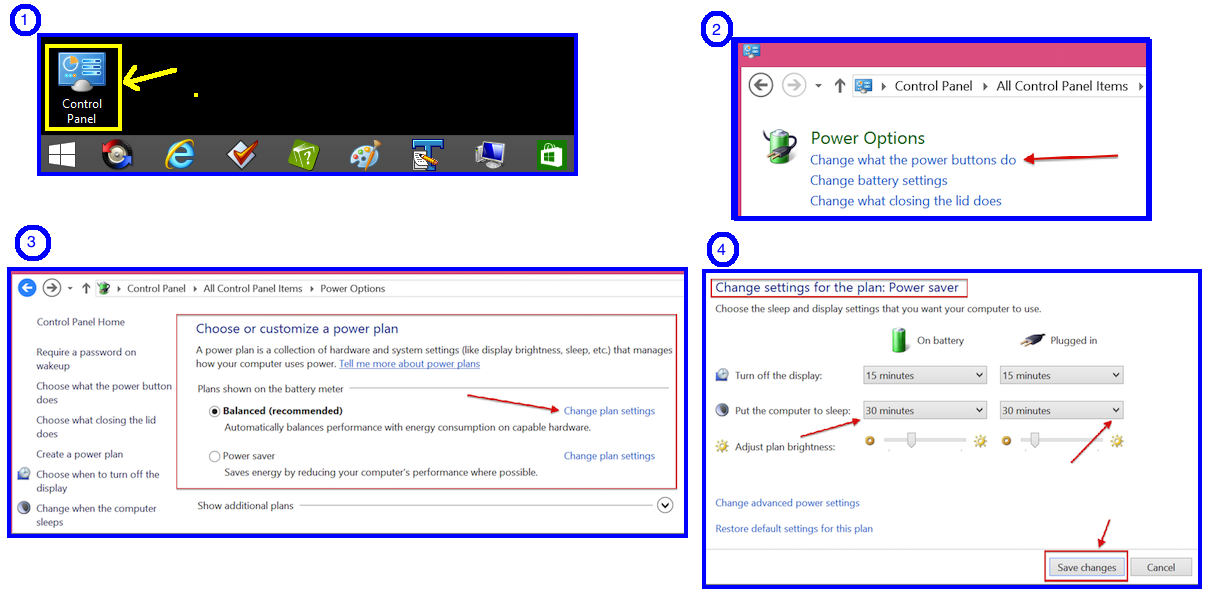
Task: Click the Cancel button
Action: [1161, 567]
